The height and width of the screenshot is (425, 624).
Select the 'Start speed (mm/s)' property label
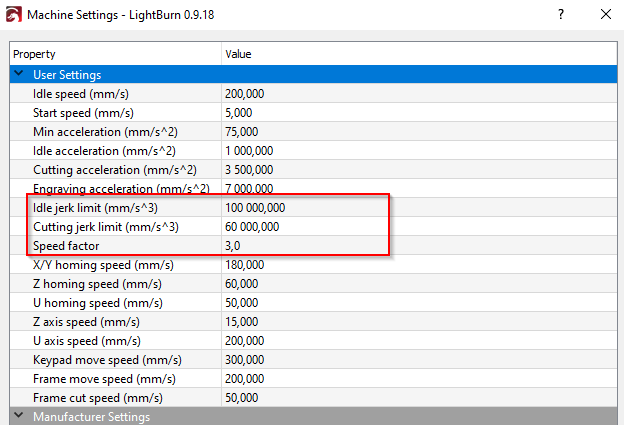[83, 113]
